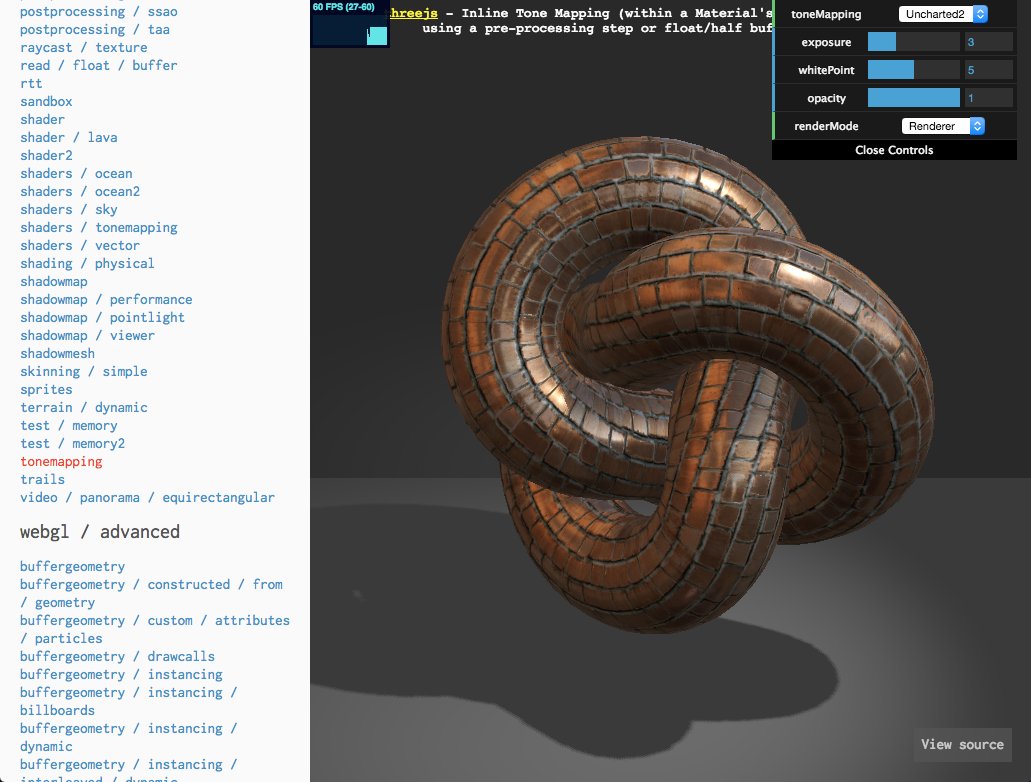Open the toneMapping dropdown showing Uncharted2

(x=942, y=14)
